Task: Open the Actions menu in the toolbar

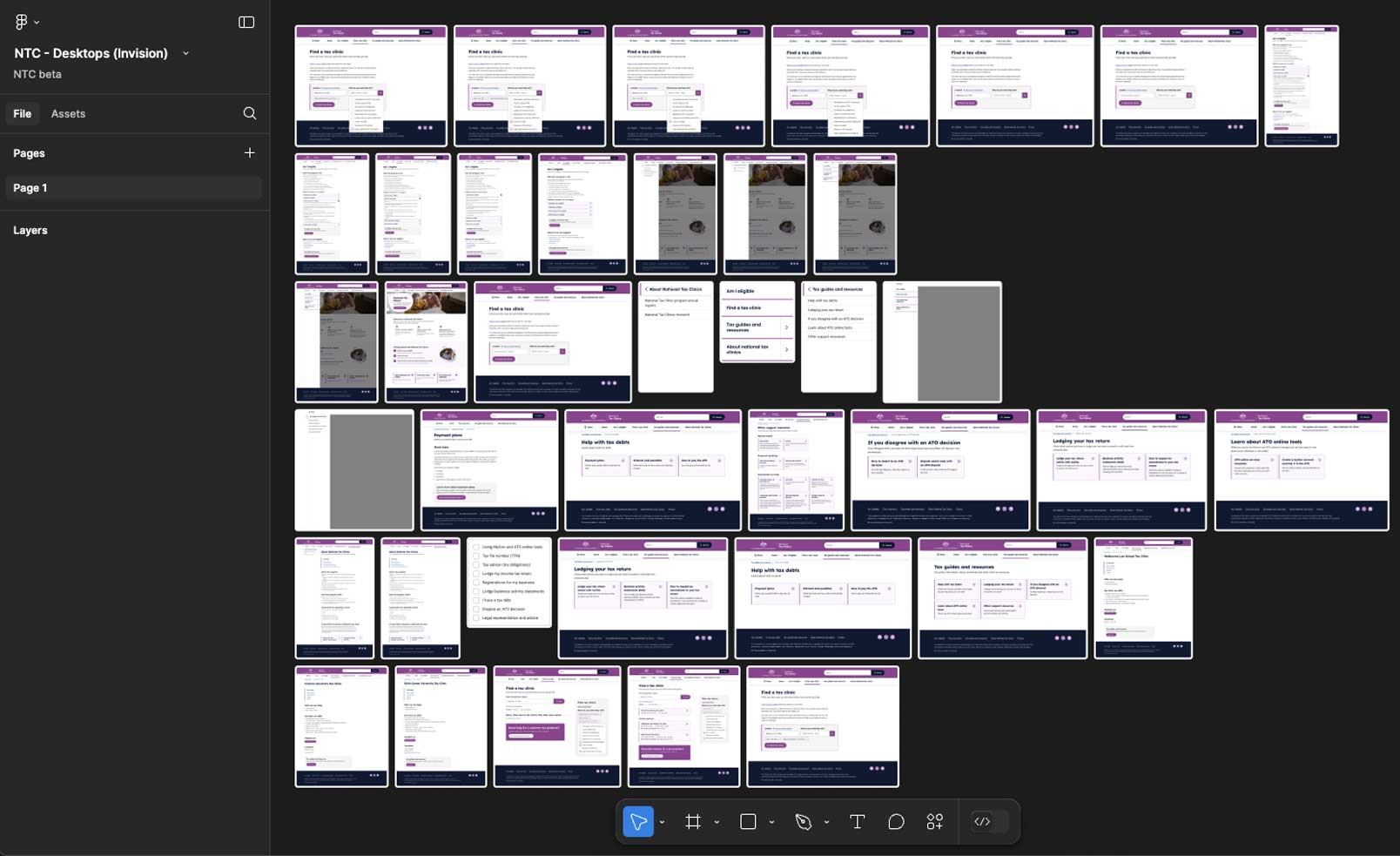Action: tap(935, 821)
